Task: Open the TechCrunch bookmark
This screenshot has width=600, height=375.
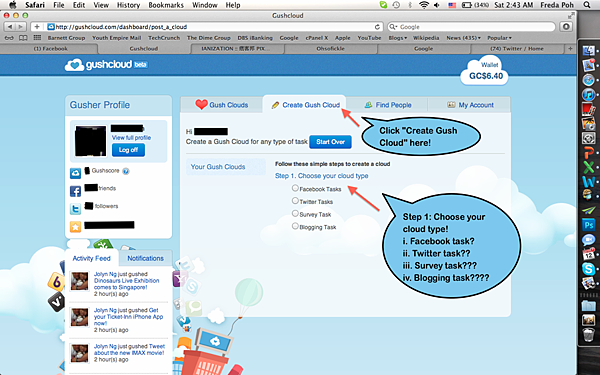Action: [164, 38]
